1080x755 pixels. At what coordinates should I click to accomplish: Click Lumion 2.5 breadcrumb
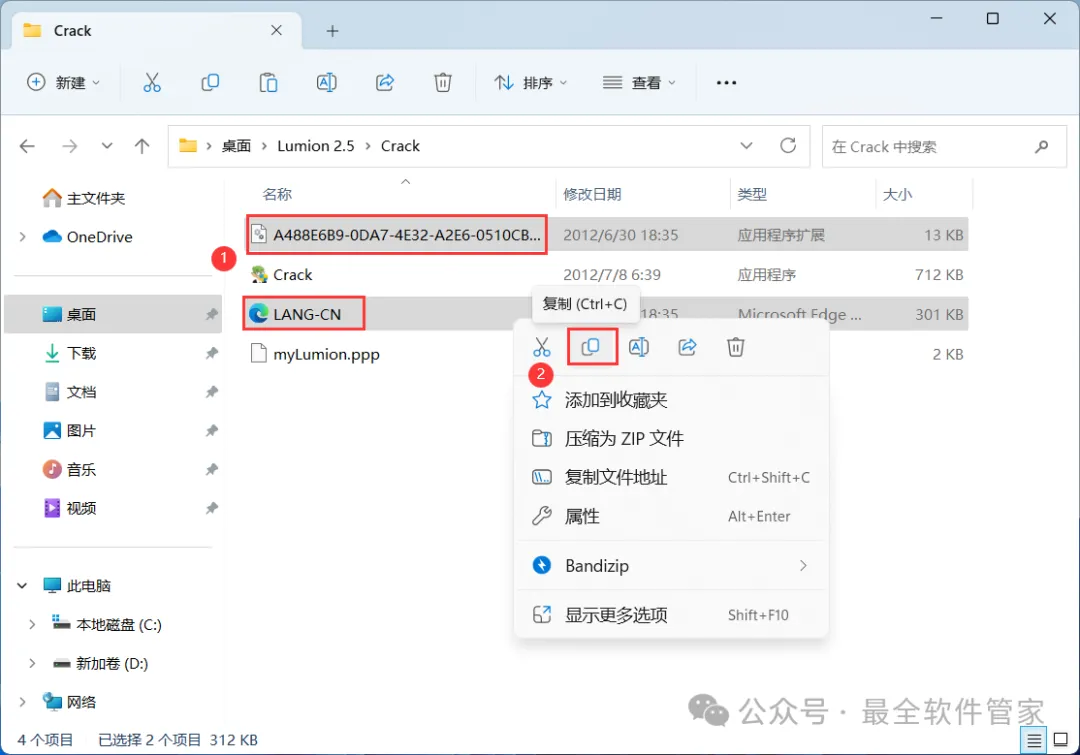(x=315, y=146)
